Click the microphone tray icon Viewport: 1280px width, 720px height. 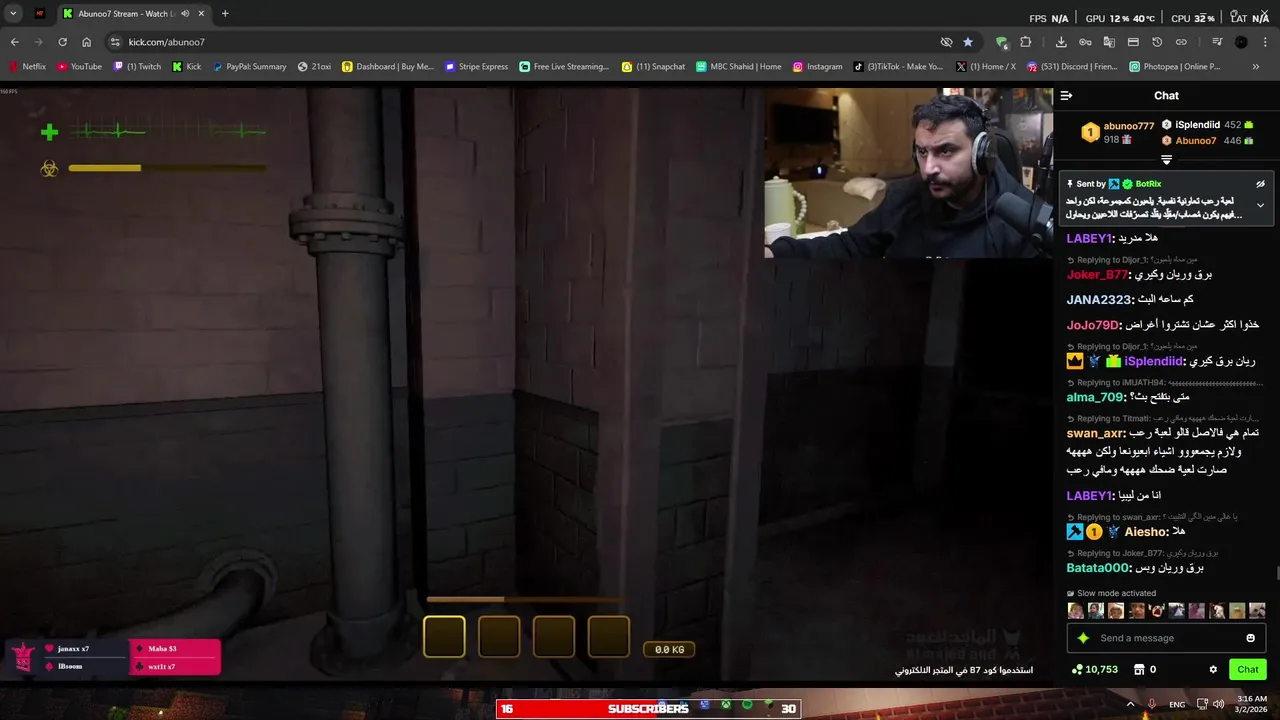pyautogui.click(x=1152, y=704)
